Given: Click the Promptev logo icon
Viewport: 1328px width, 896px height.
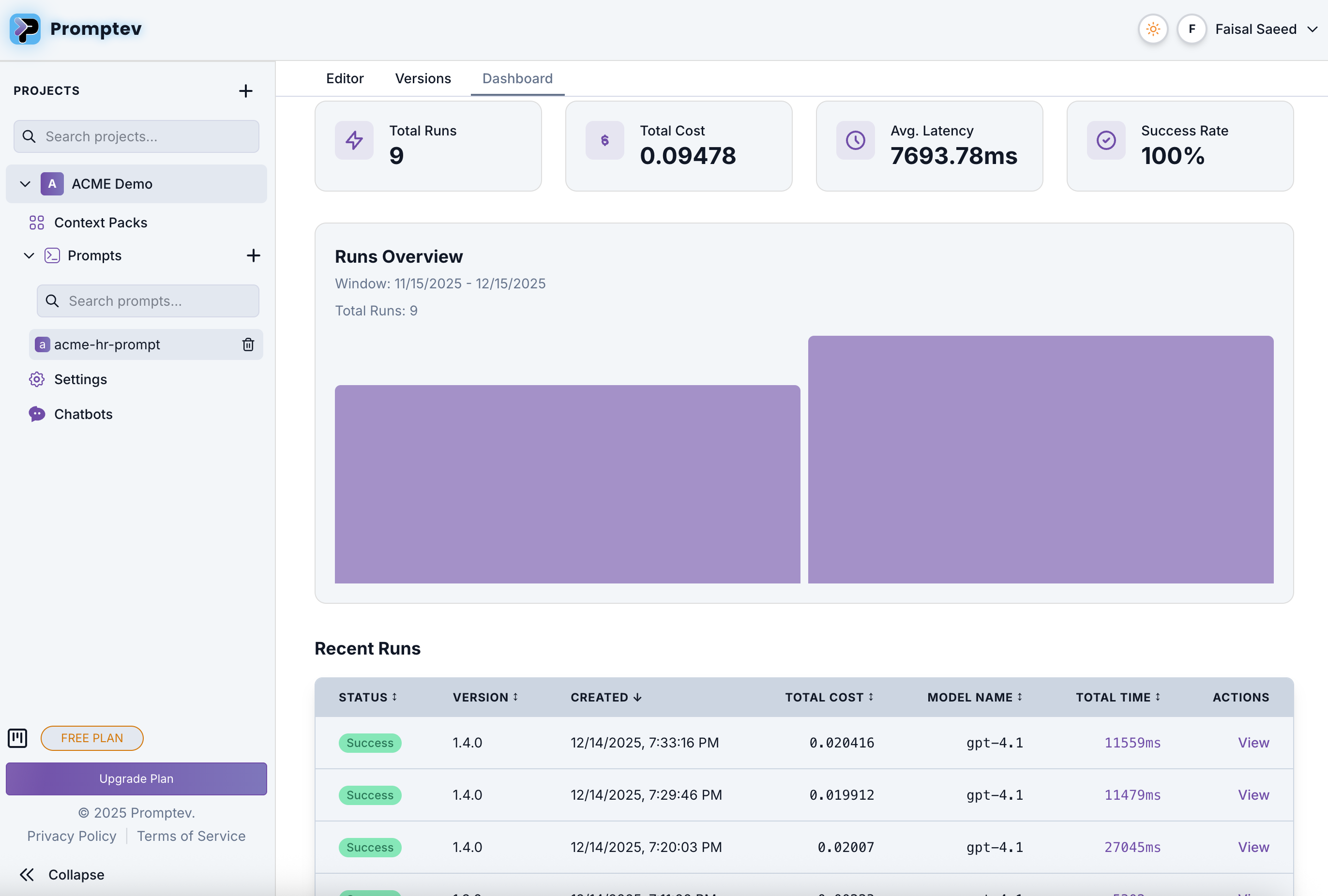Looking at the screenshot, I should point(25,29).
